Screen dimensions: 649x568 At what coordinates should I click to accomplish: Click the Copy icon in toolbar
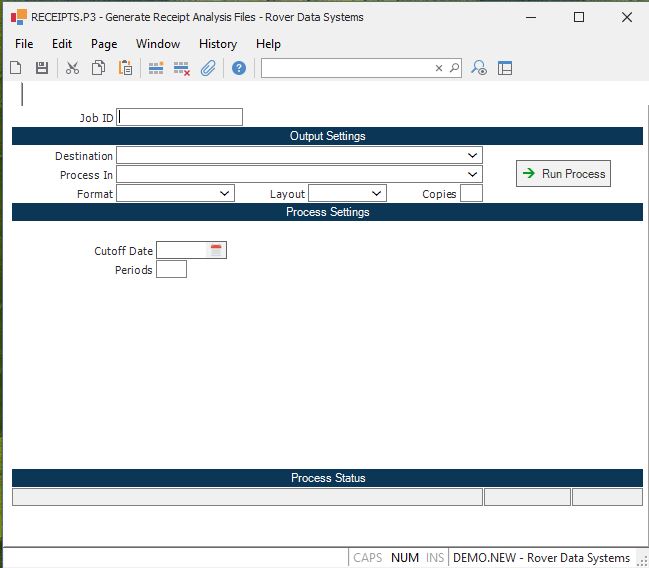[98, 68]
